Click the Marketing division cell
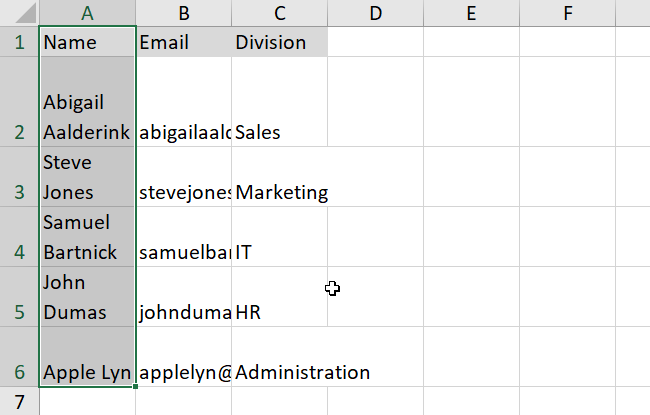The image size is (650, 415). point(281,192)
